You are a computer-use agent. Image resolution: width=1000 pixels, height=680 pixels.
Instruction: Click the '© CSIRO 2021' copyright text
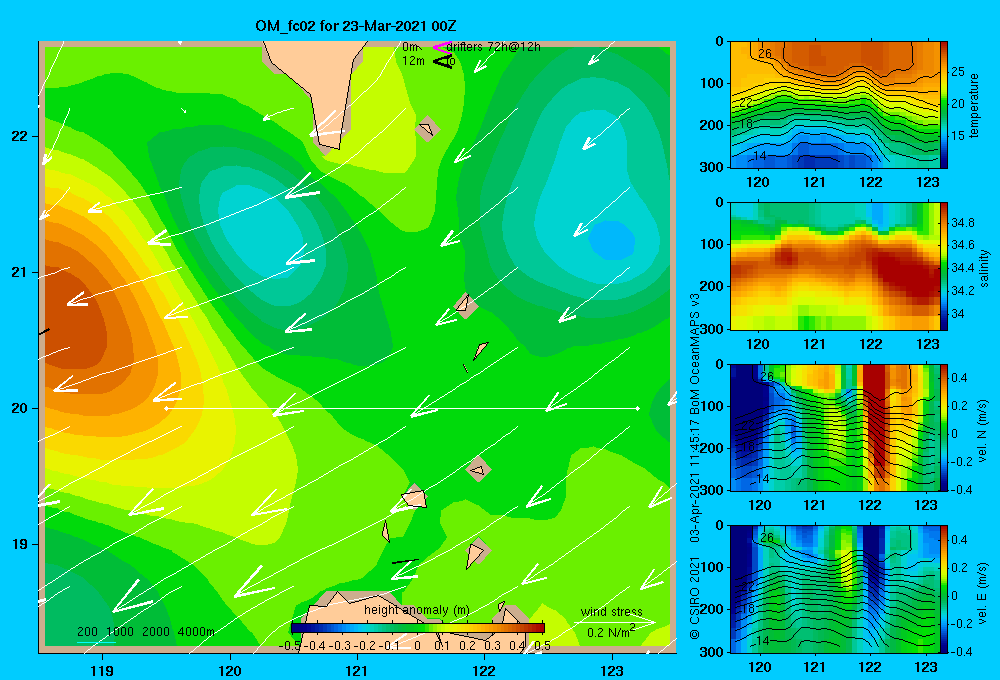tap(695, 598)
